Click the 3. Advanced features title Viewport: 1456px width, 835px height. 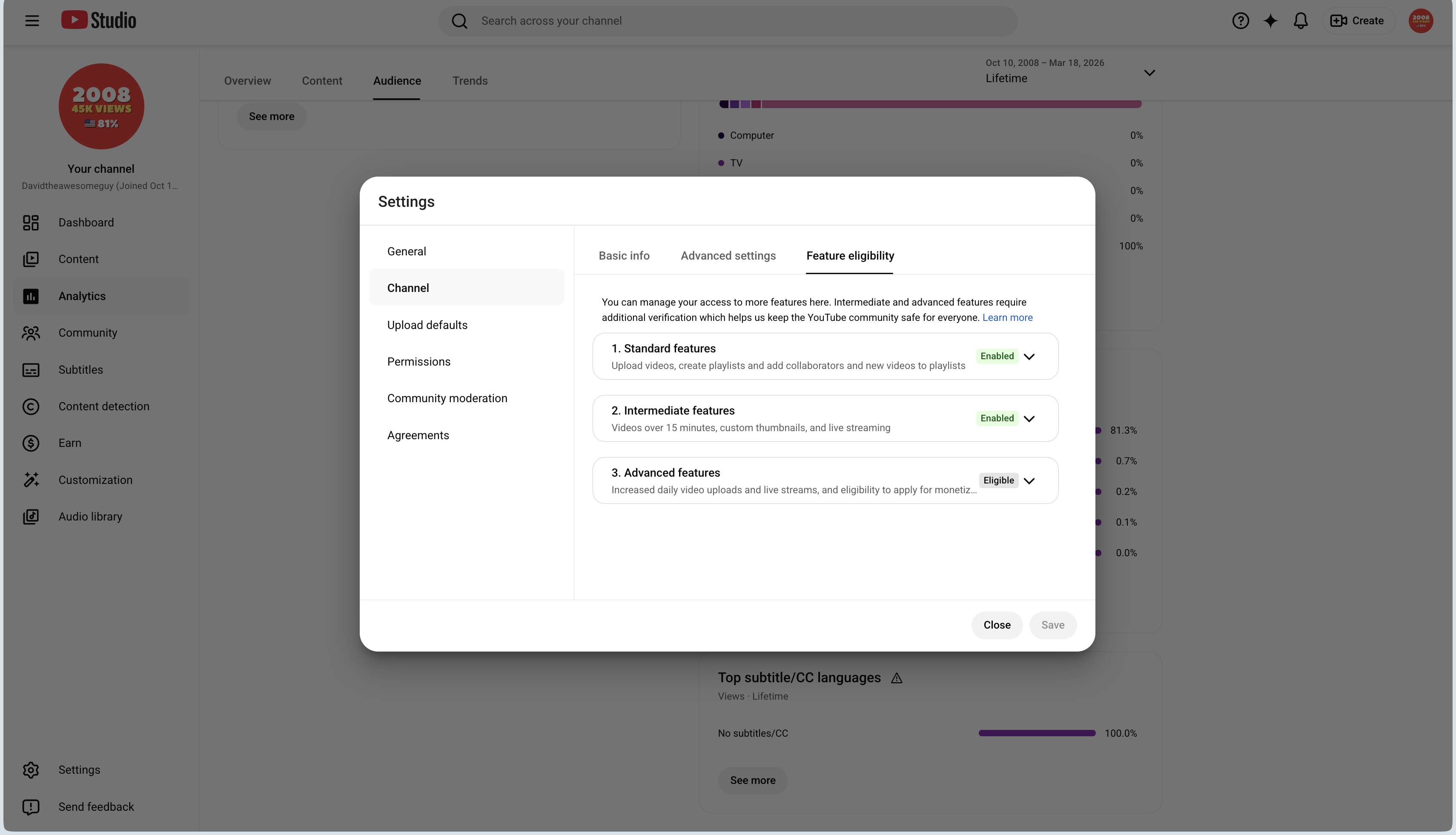pyautogui.click(x=665, y=473)
